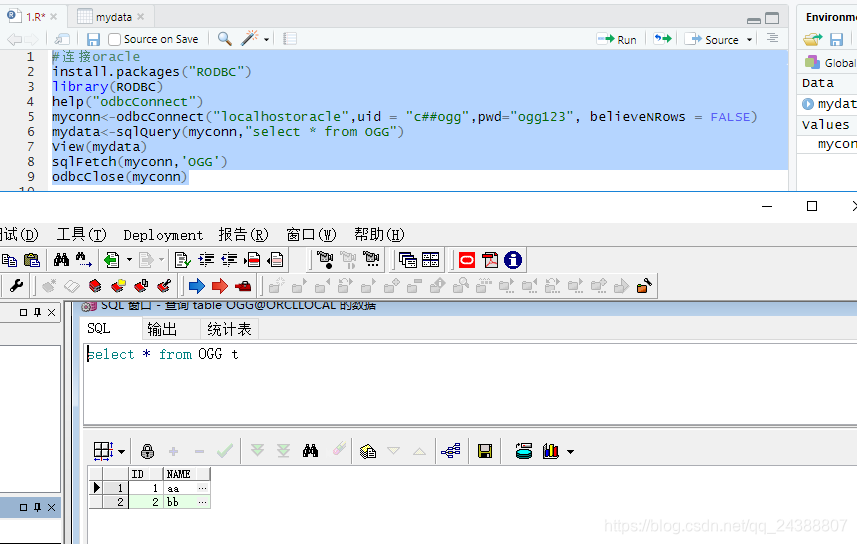Click the copy icon in PL/SQL Developer toolbar
The height and width of the screenshot is (544, 857).
point(9,260)
